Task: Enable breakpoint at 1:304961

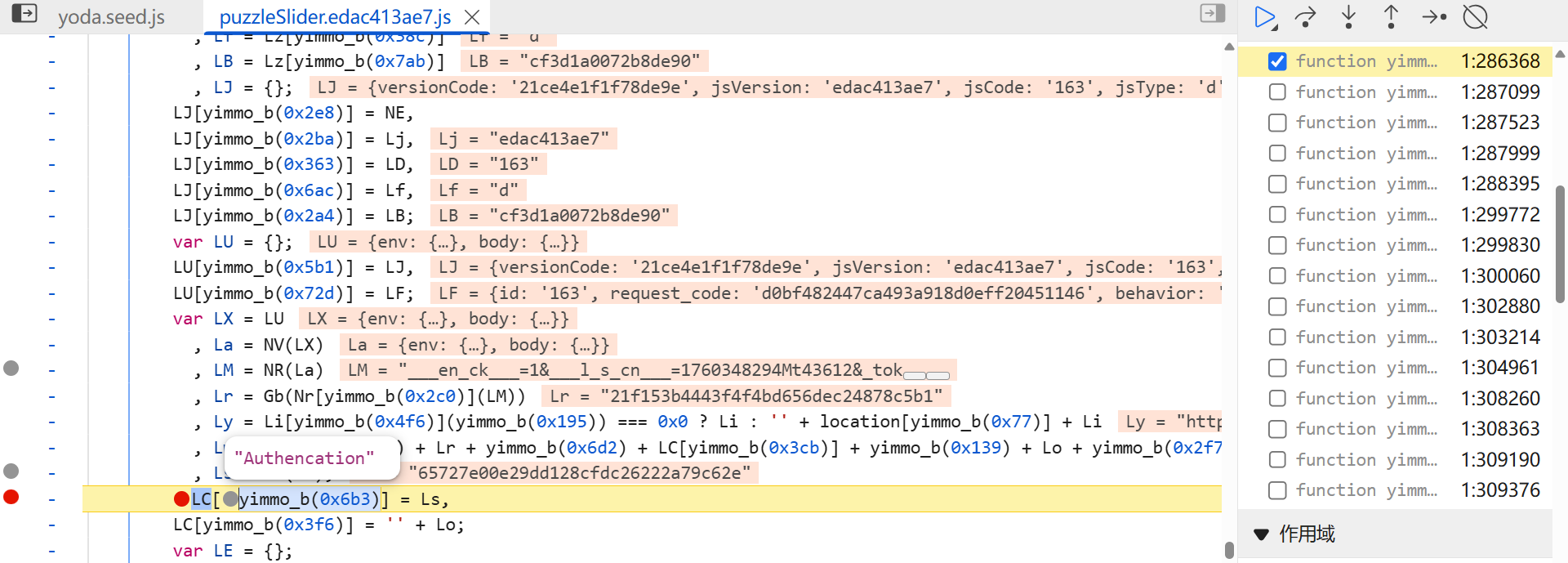Action: (x=1277, y=368)
